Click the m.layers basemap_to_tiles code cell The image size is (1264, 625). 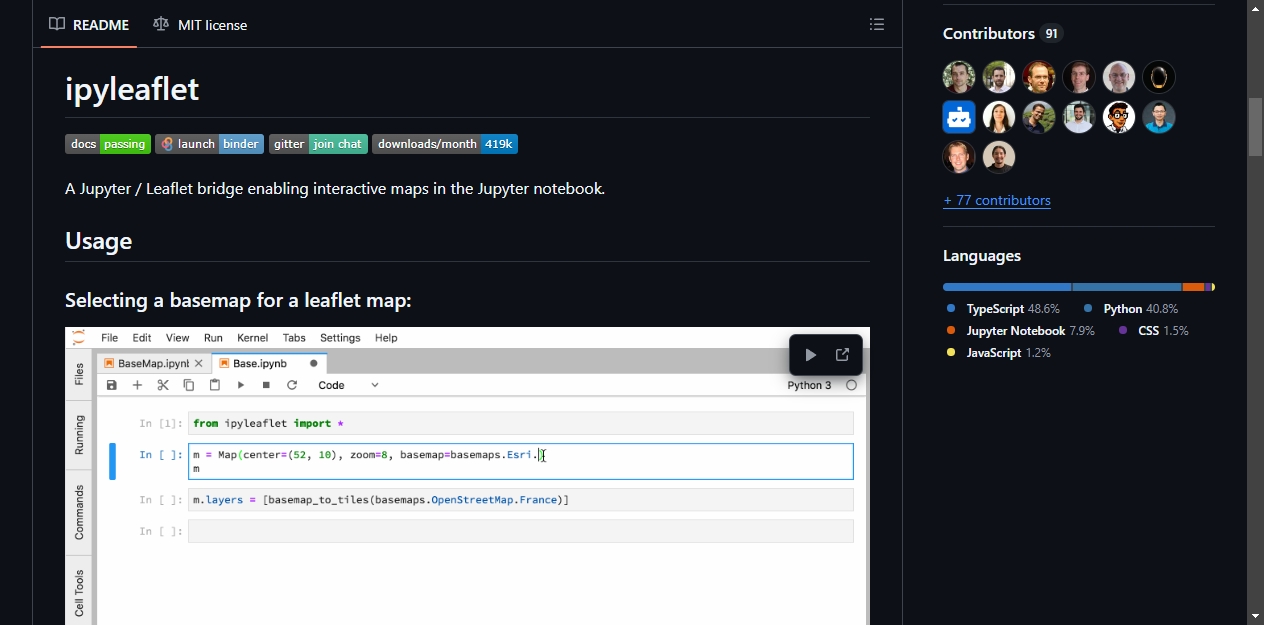520,499
